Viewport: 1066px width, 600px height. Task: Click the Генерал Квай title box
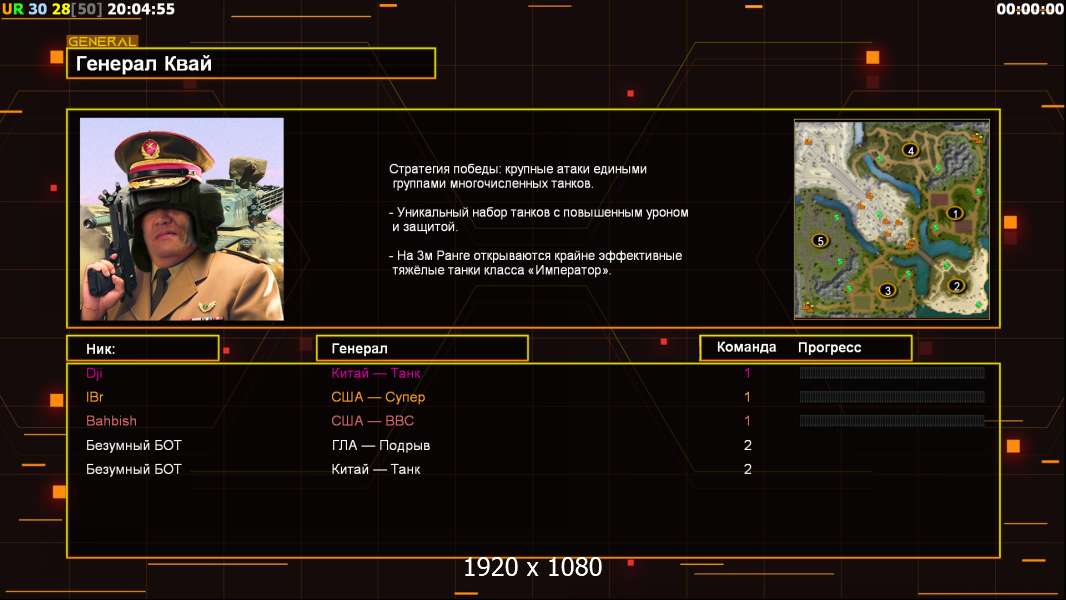(x=251, y=64)
